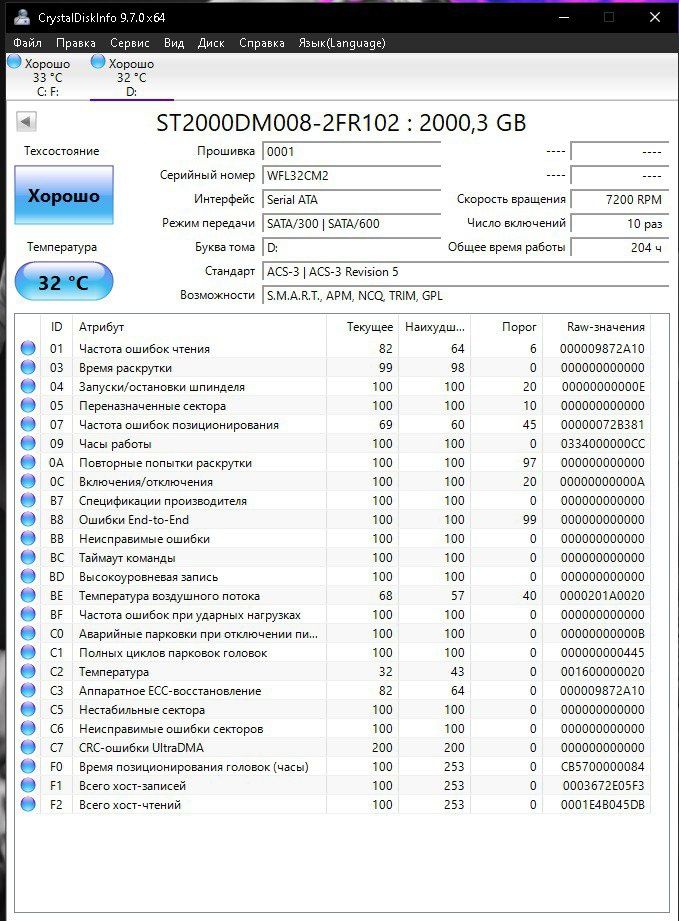Click status orb for F0 Время позиционирования головок
Screen dimensions: 679x921
pyautogui.click(x=28, y=766)
